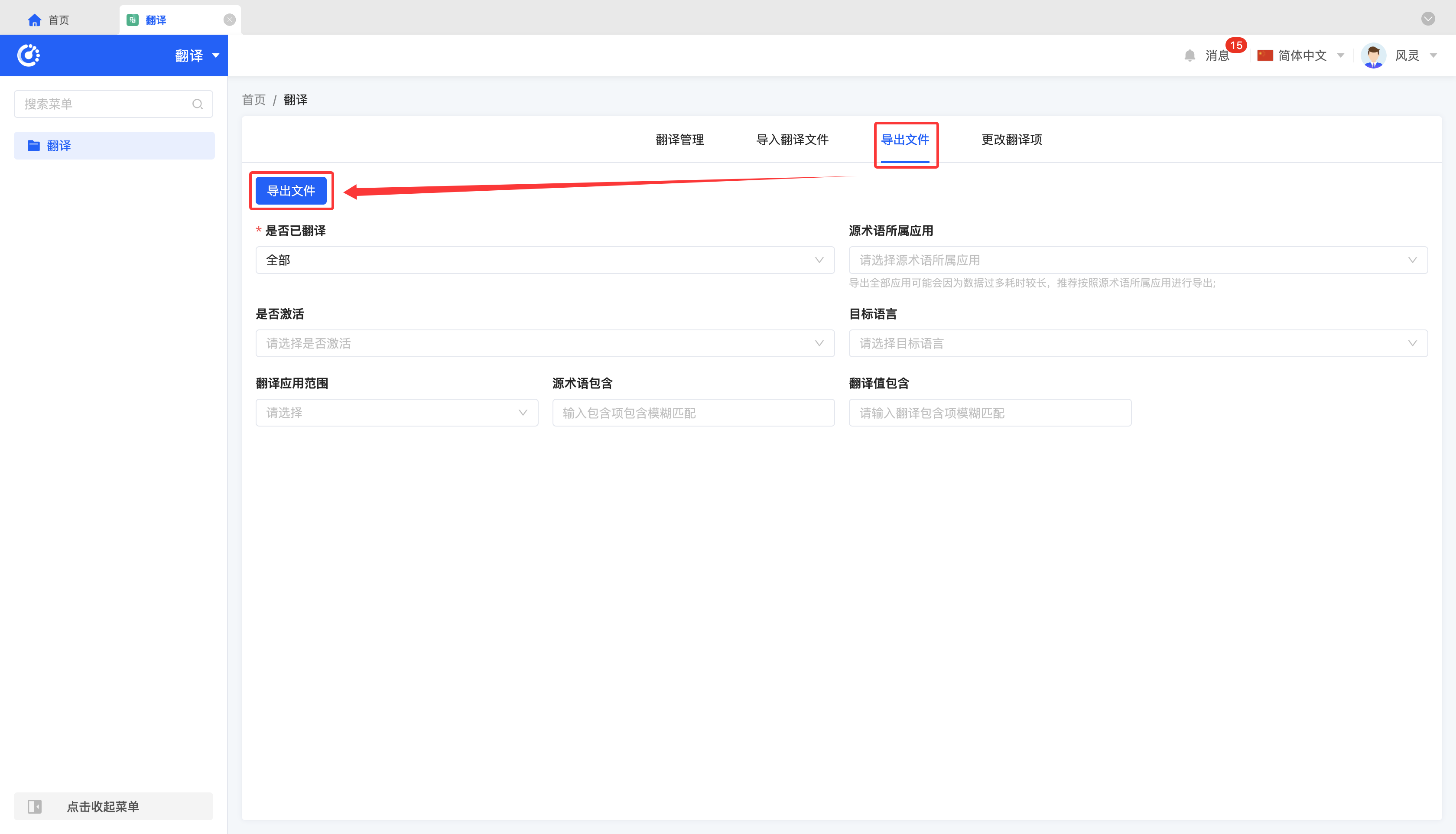
Task: Click the user avatar for 风灵
Action: pos(1373,55)
